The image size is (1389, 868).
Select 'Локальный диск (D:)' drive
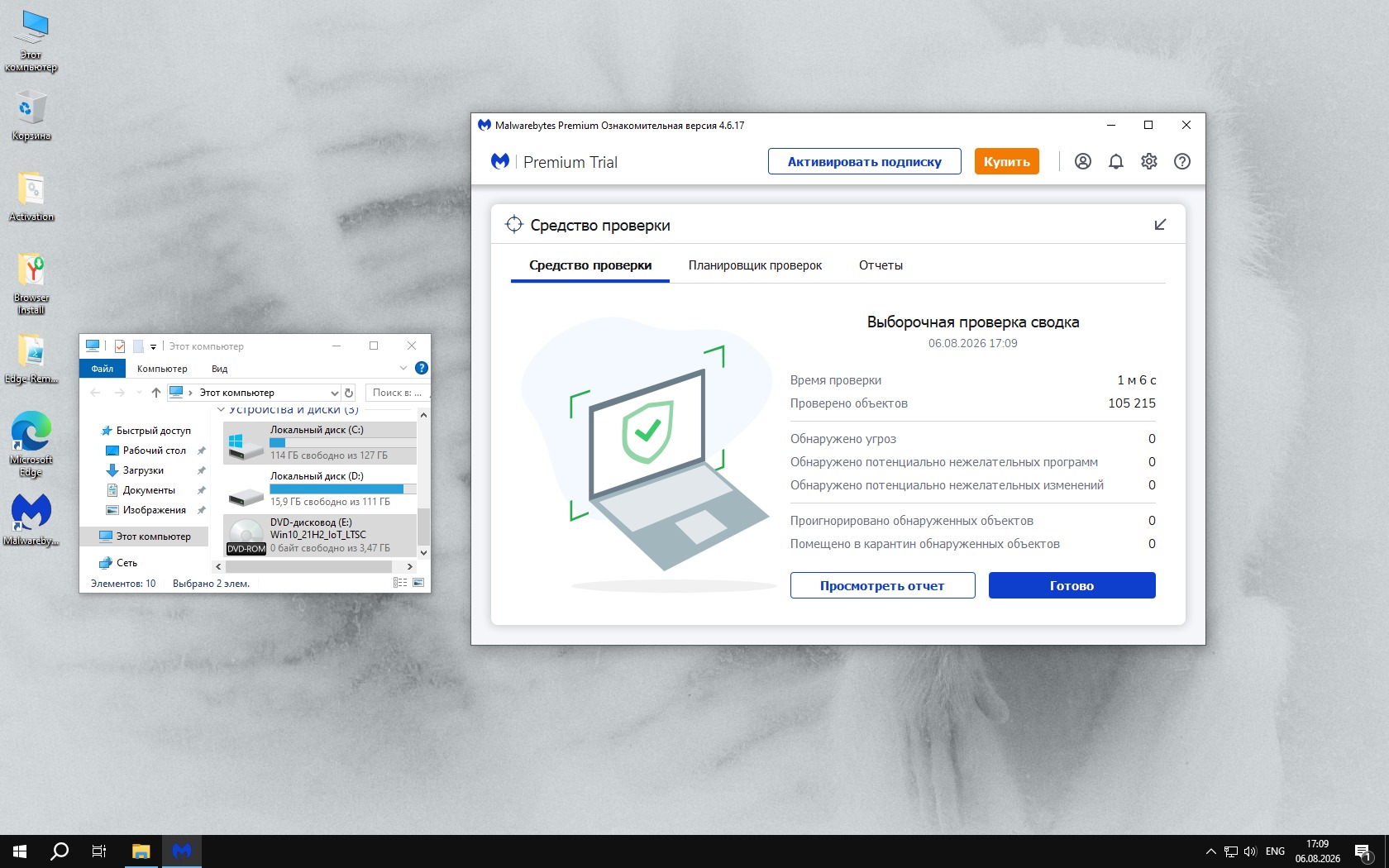[x=320, y=489]
